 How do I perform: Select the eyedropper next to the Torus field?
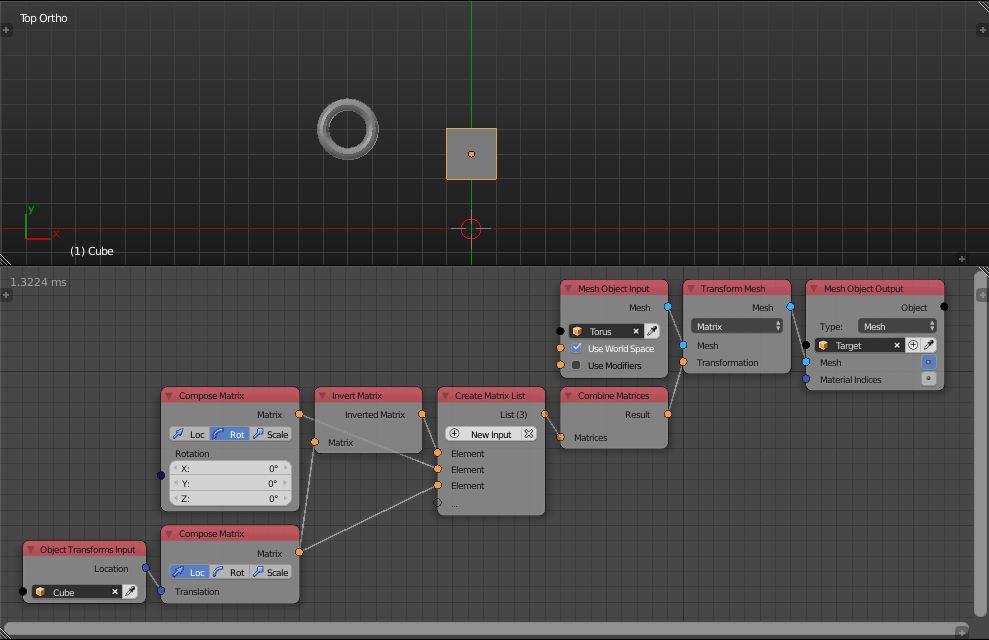[653, 331]
